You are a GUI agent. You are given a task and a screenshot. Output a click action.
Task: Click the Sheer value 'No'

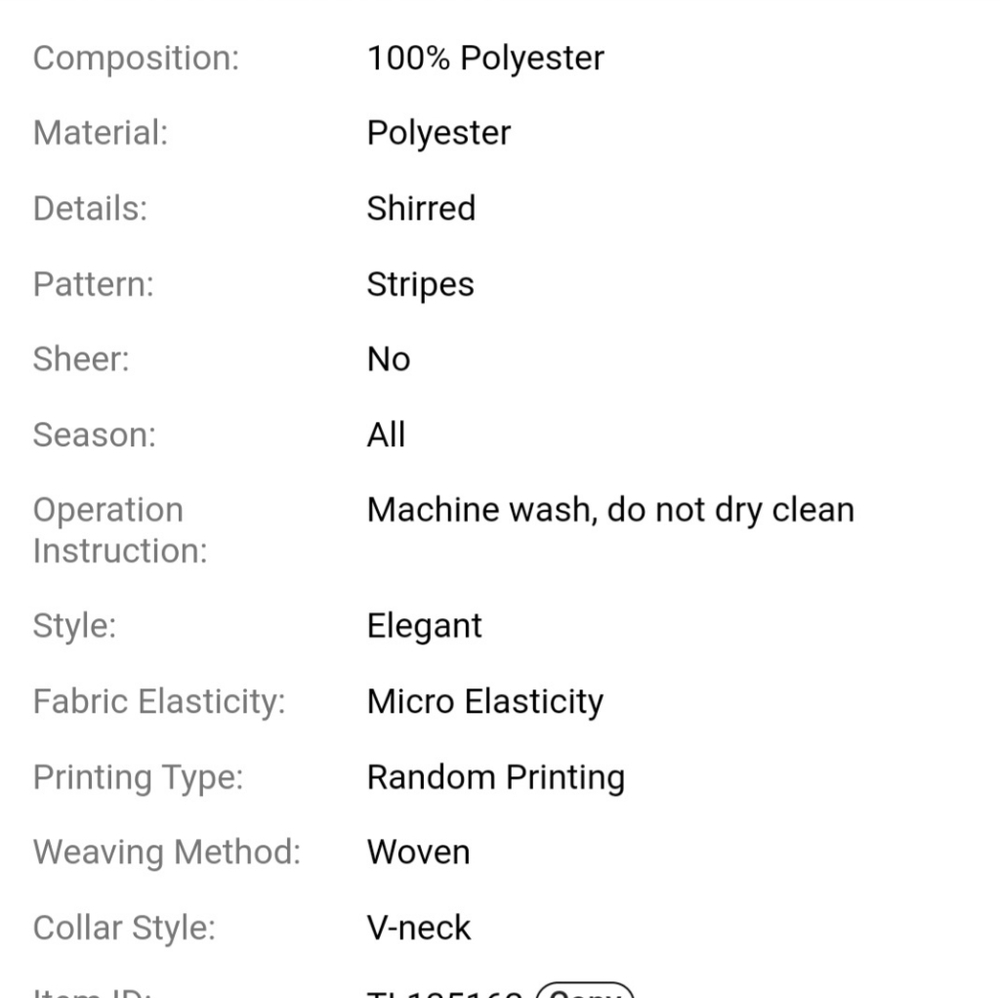click(388, 359)
